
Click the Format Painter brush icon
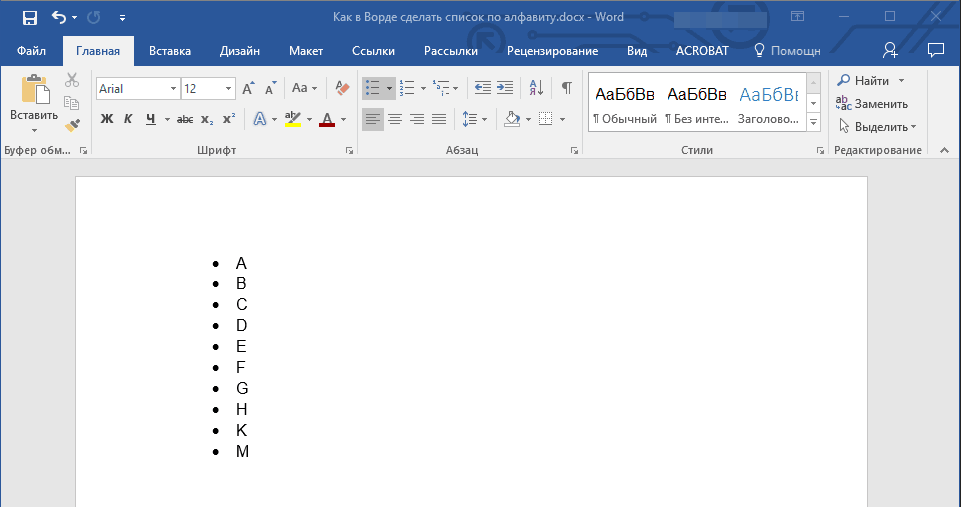point(72,126)
